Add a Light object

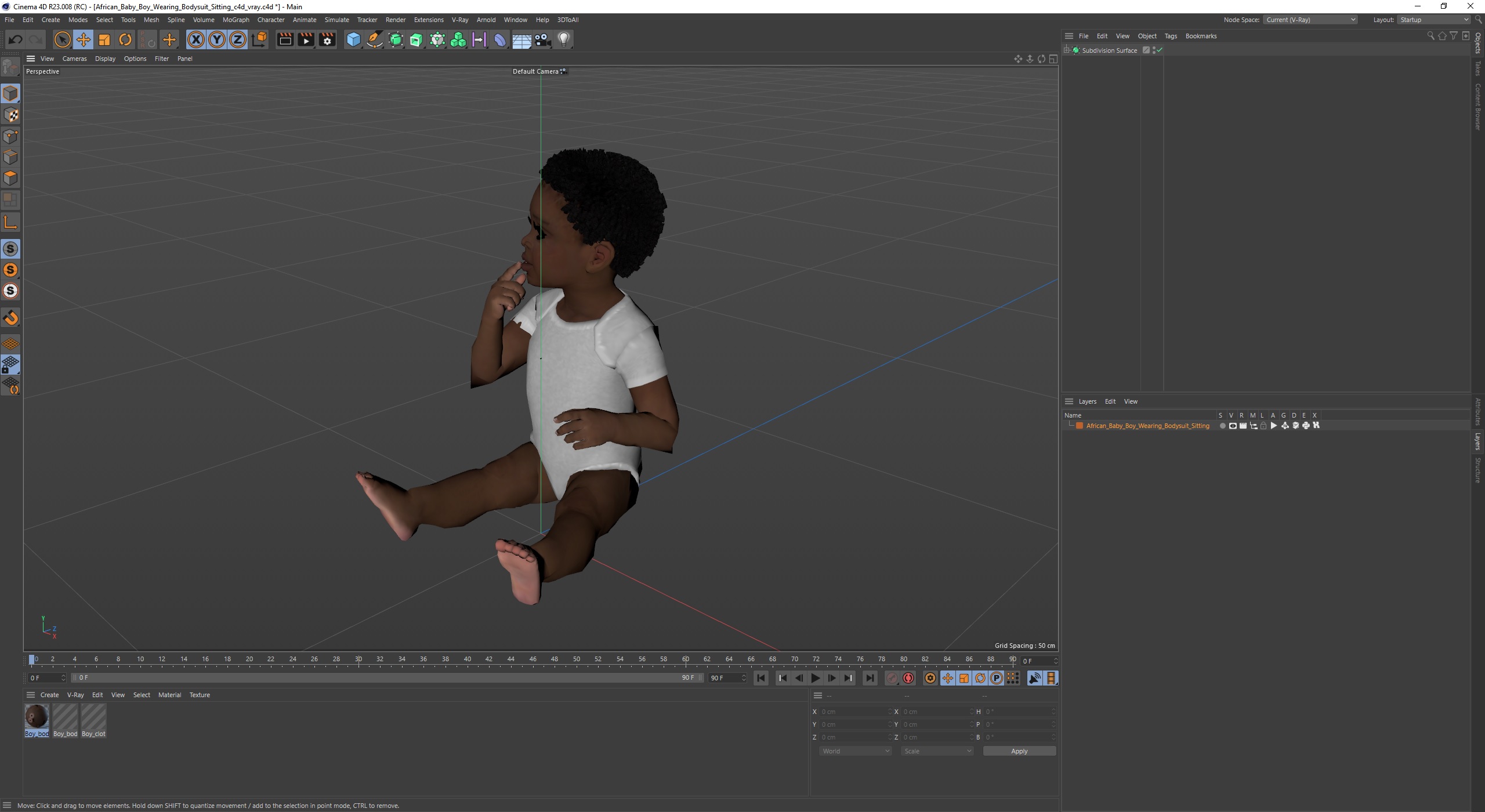click(x=564, y=39)
